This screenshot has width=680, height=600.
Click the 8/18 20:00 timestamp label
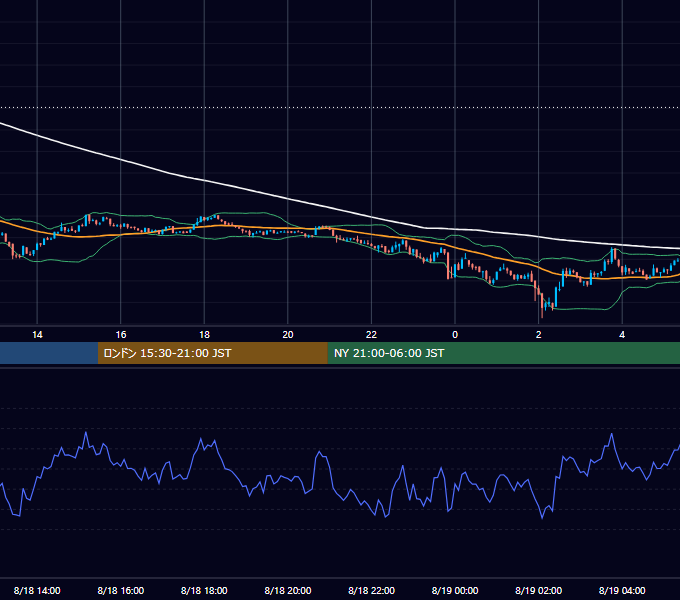pos(288,590)
